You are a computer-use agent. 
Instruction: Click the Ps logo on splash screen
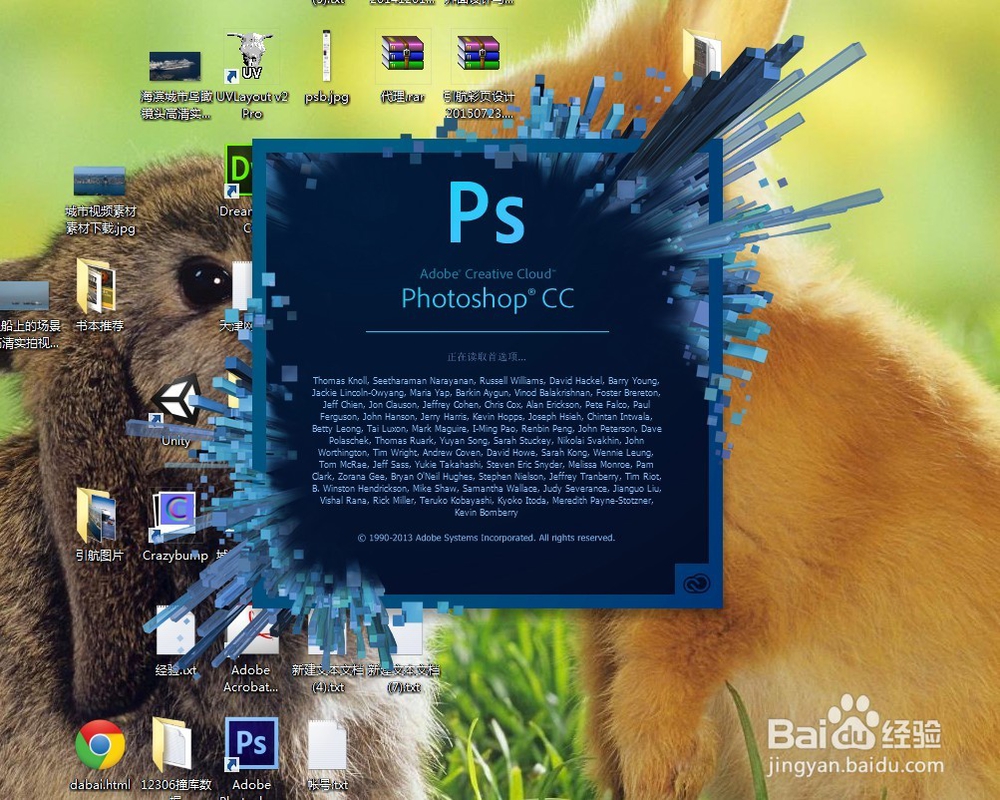click(487, 212)
